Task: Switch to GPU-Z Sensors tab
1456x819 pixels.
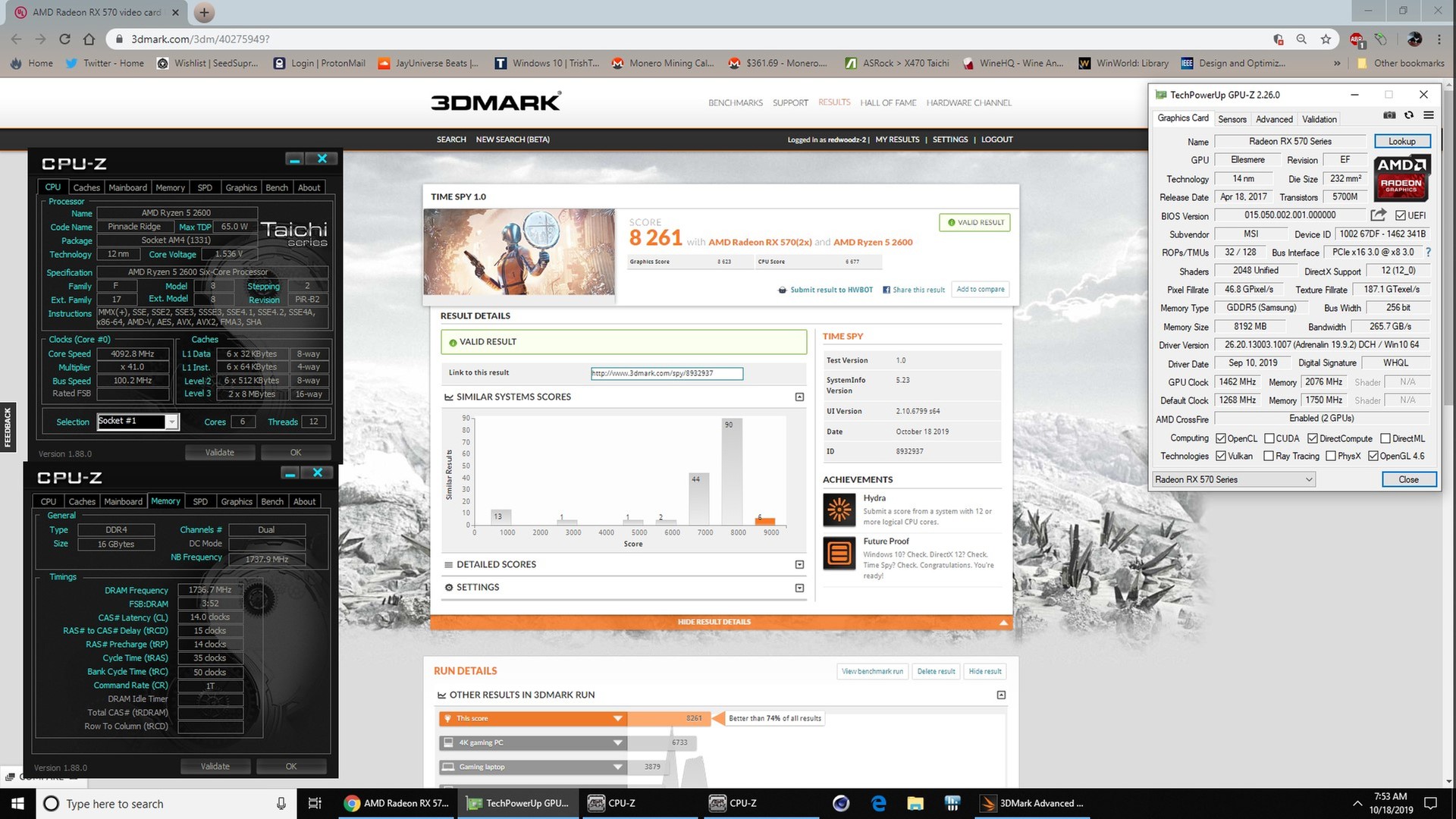Action: [x=1232, y=119]
